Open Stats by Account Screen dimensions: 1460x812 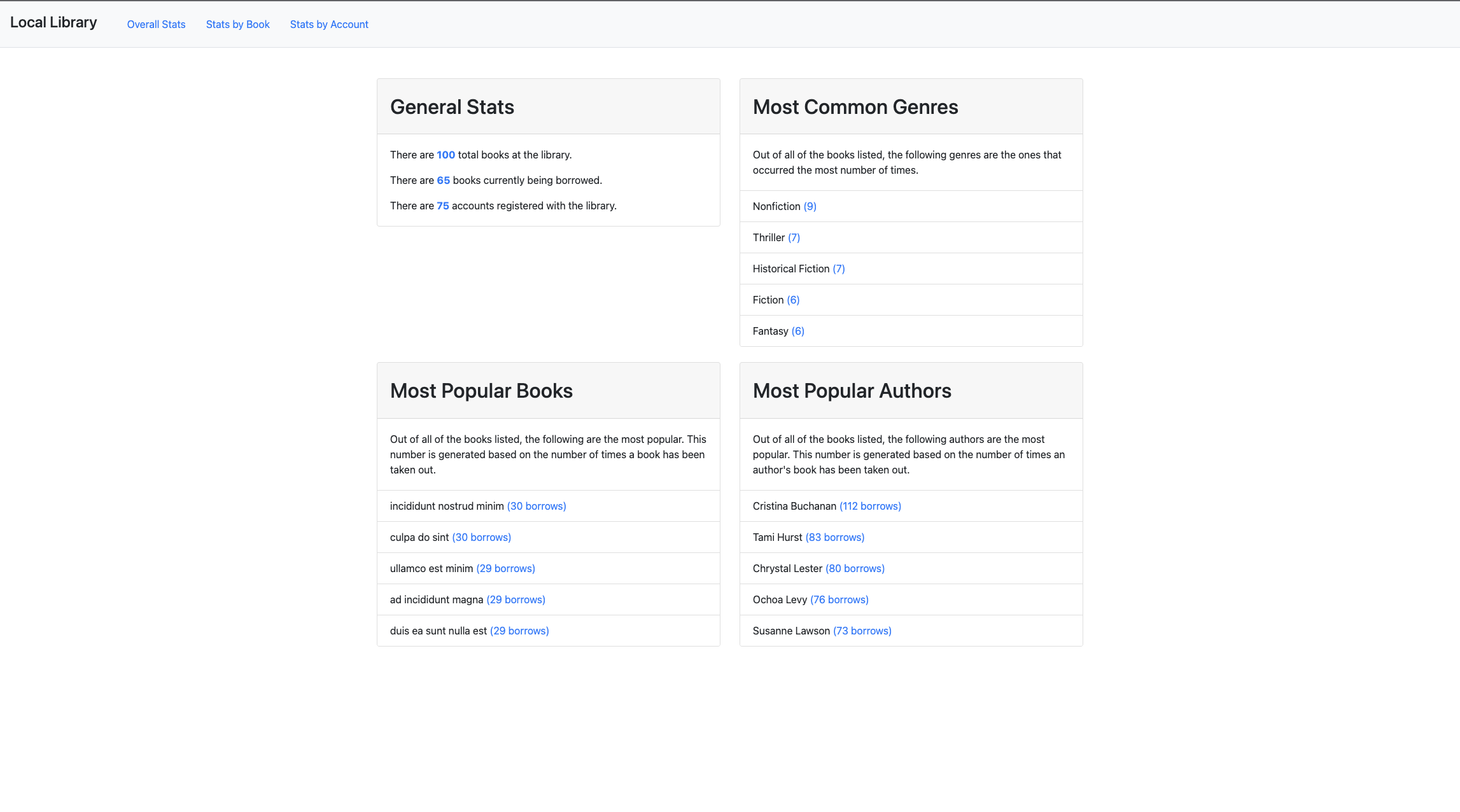click(329, 24)
